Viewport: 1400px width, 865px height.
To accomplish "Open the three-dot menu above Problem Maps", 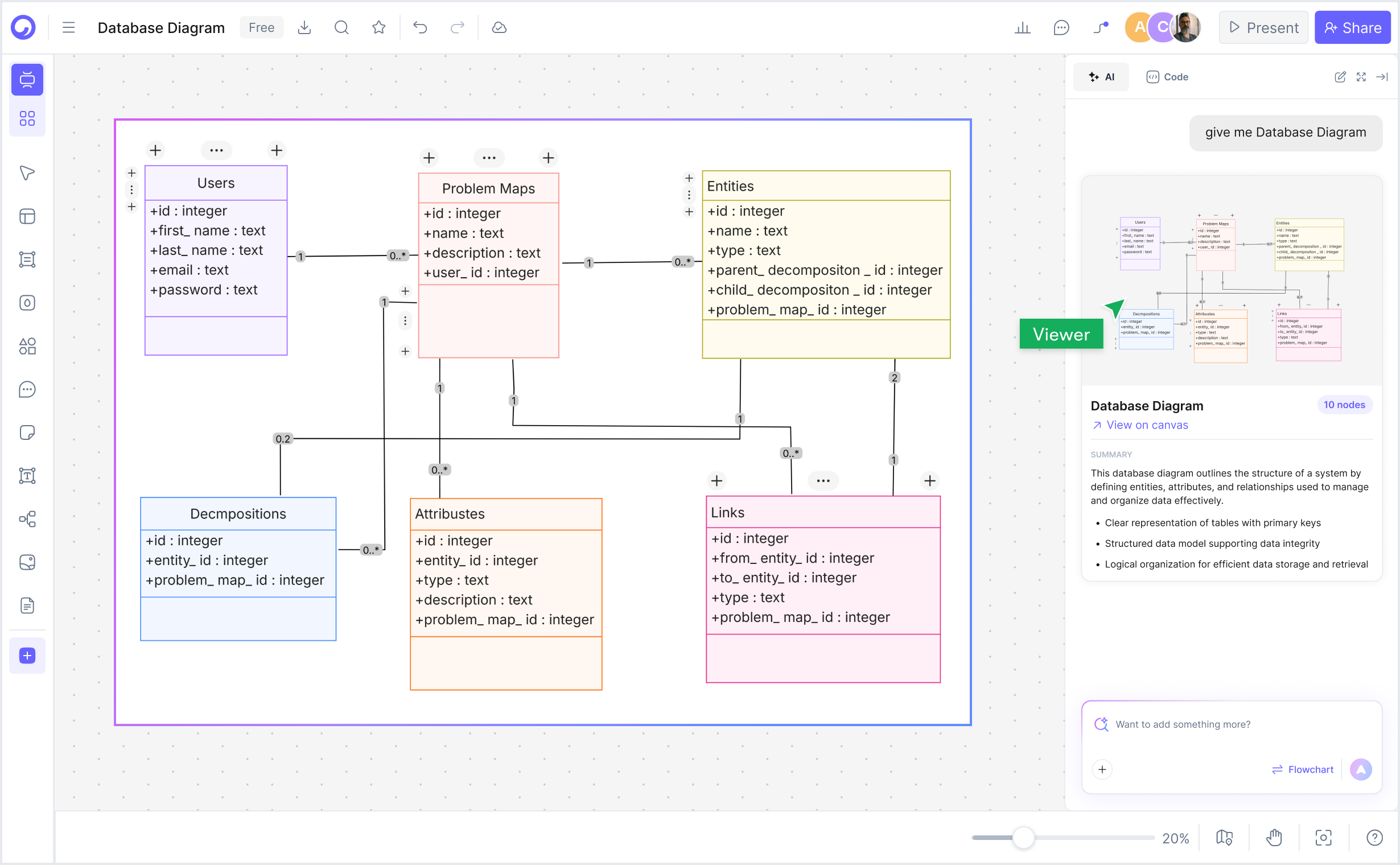I will pos(489,158).
